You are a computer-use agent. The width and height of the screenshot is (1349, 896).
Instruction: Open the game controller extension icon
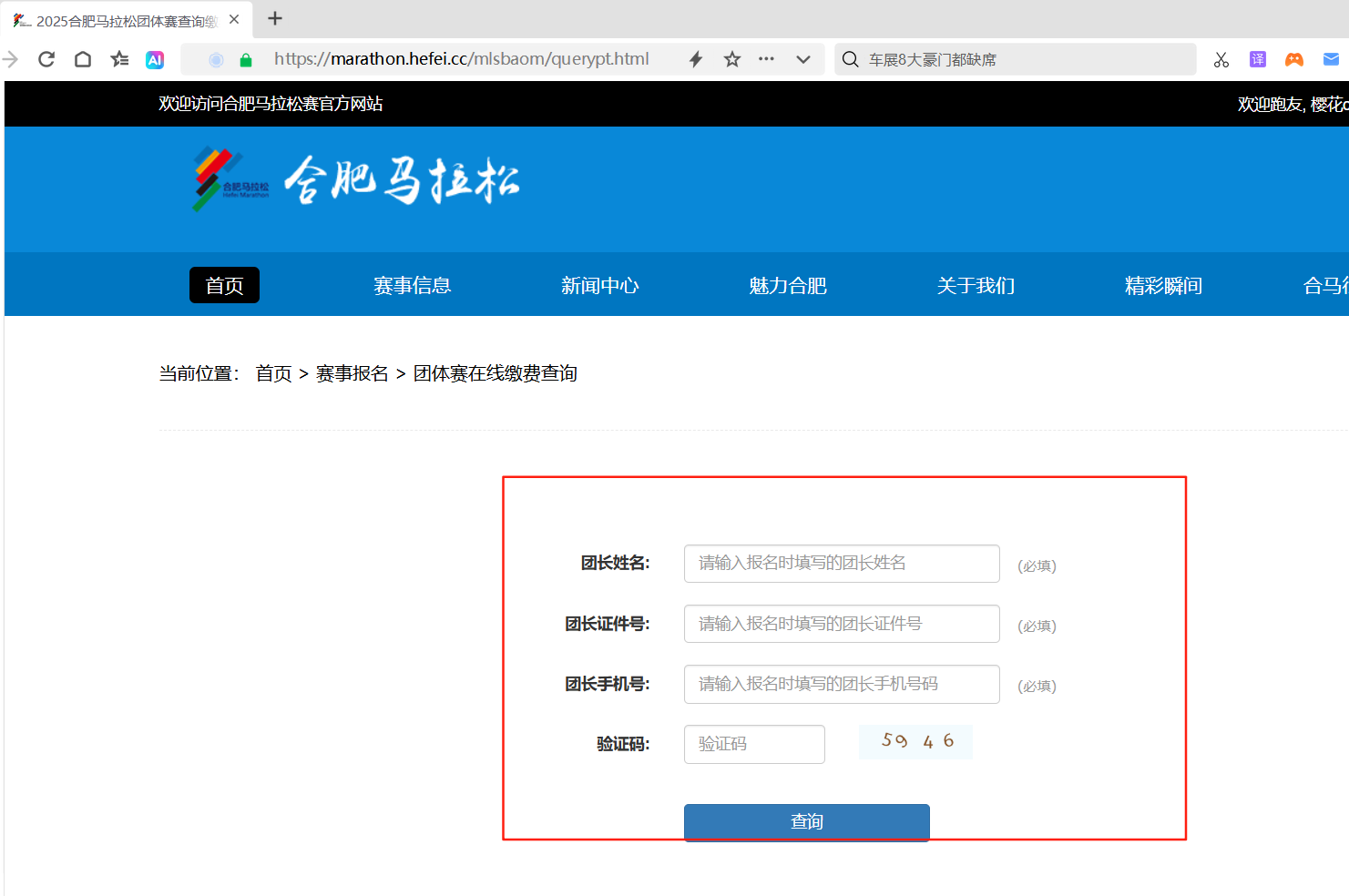pyautogui.click(x=1294, y=59)
